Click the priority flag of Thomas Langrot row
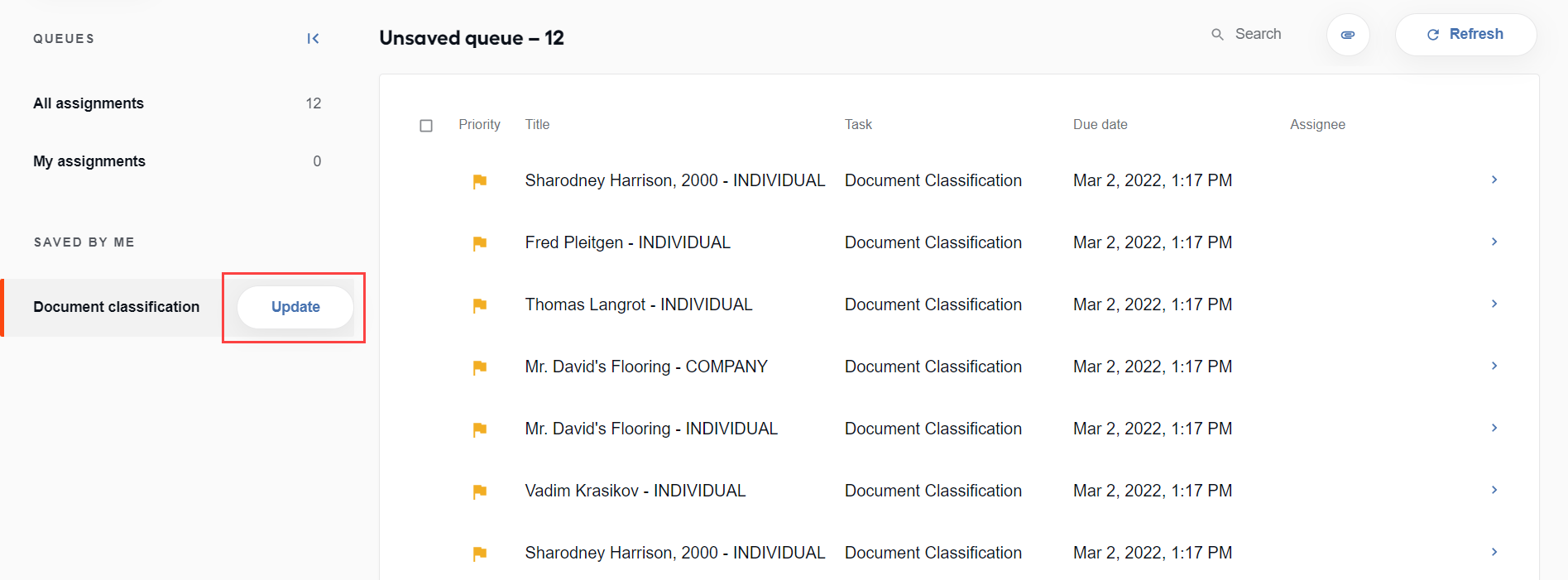This screenshot has height=580, width=1568. tap(479, 305)
